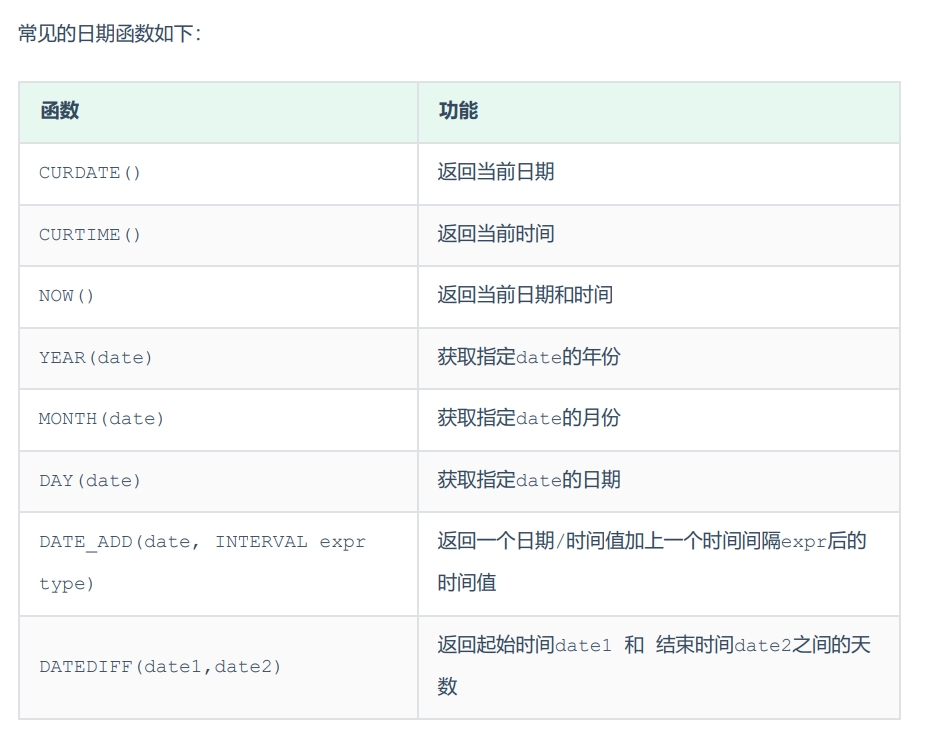Click the DAY(date) function cell

click(90, 481)
